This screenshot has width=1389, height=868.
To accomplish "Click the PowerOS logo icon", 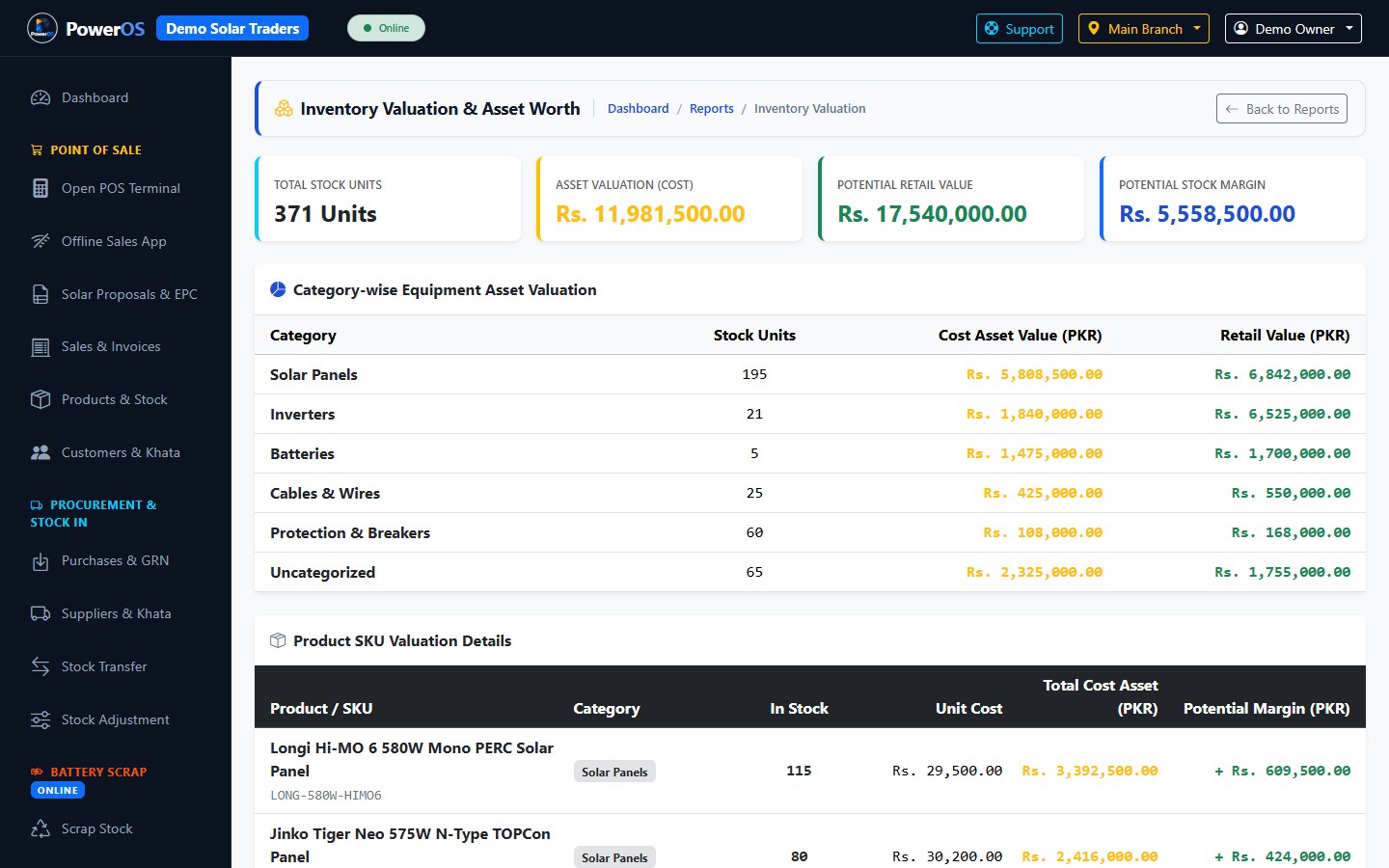I will 42,28.
